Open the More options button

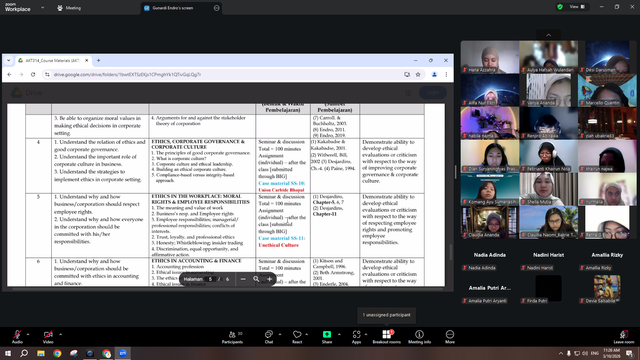pos(450,337)
